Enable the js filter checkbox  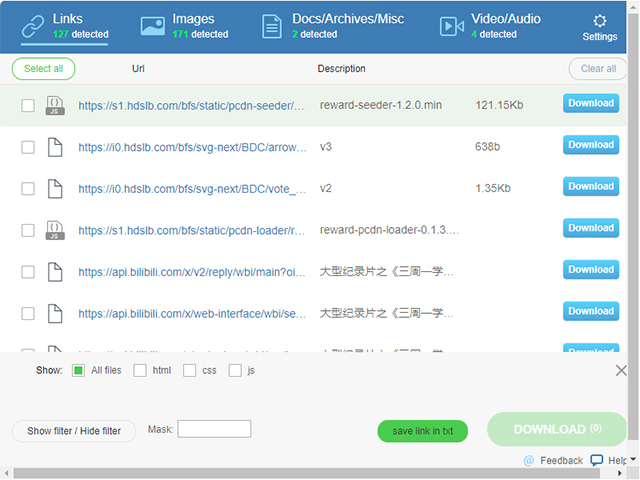click(x=235, y=370)
